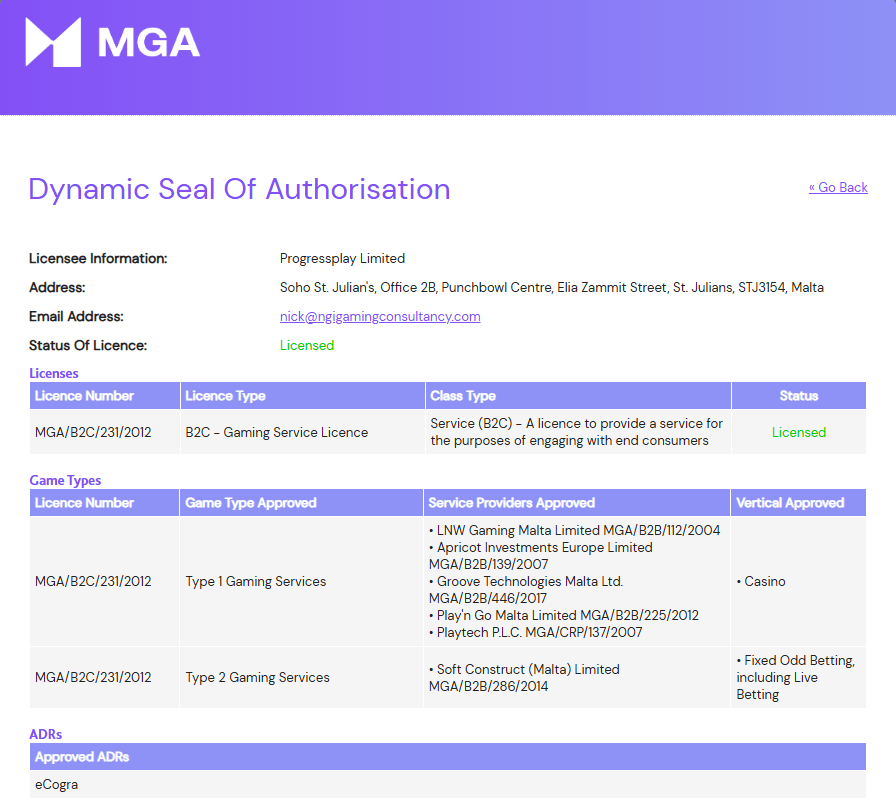Click Fixed Odd Betting vertical entry
The width and height of the screenshot is (896, 803).
795,677
